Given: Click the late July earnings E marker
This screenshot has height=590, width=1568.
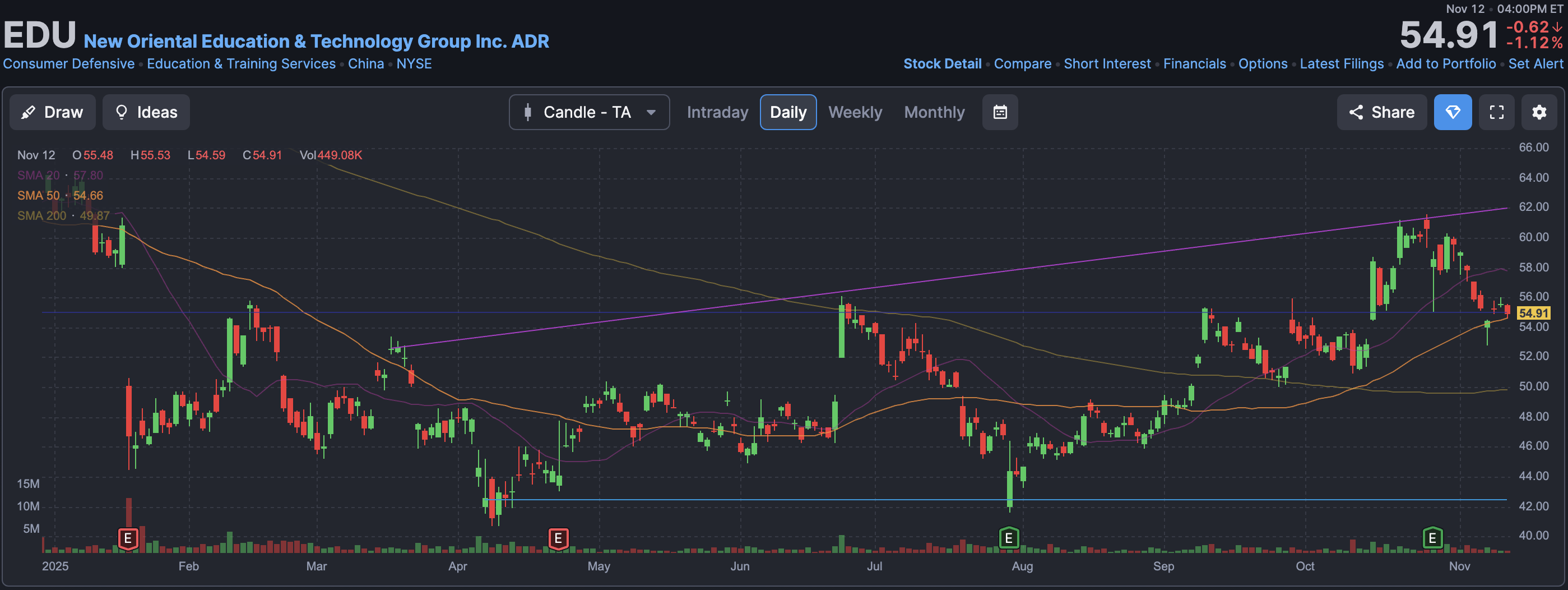Looking at the screenshot, I should [1009, 538].
